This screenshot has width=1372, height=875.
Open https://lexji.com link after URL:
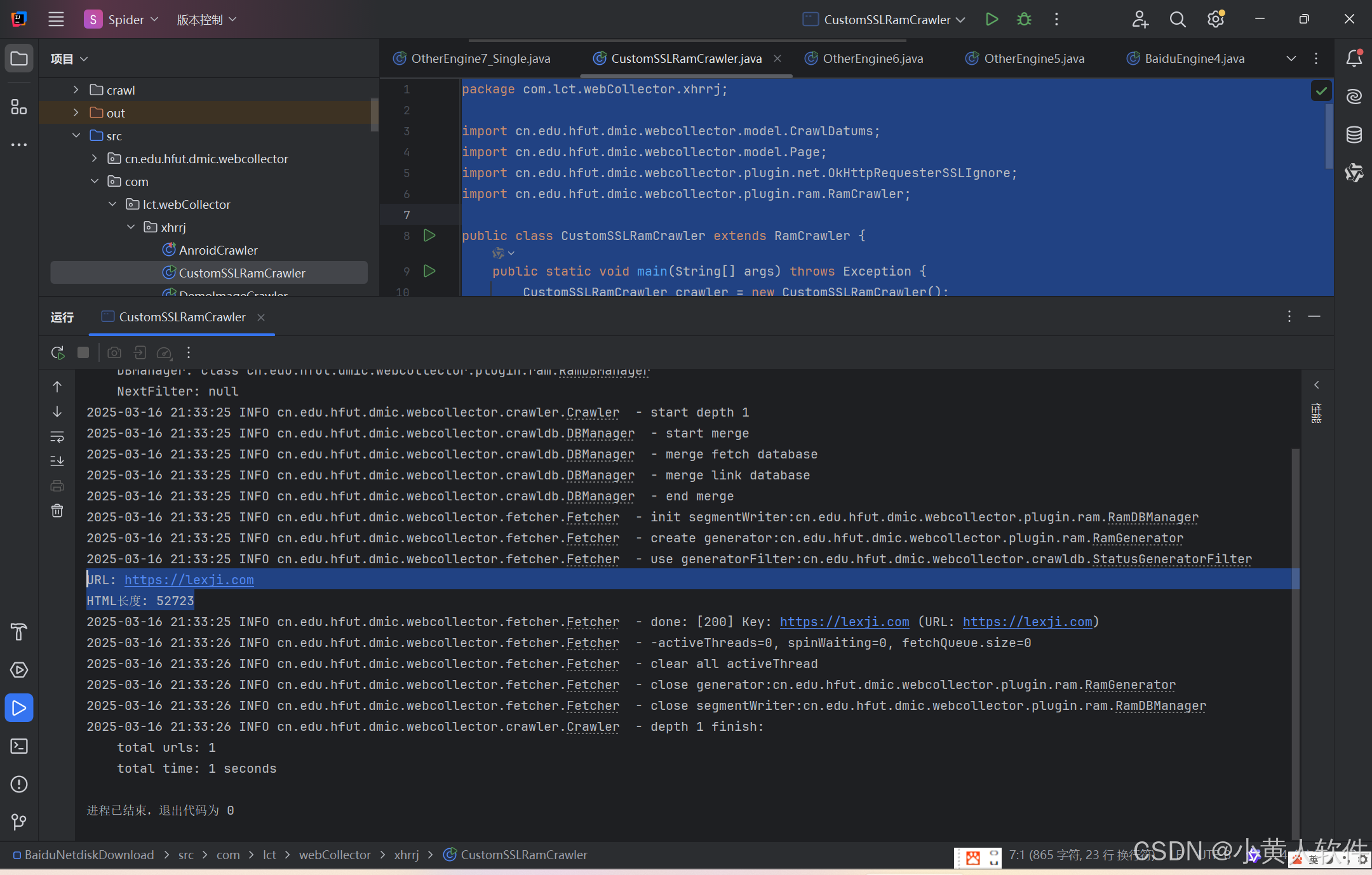(x=189, y=580)
